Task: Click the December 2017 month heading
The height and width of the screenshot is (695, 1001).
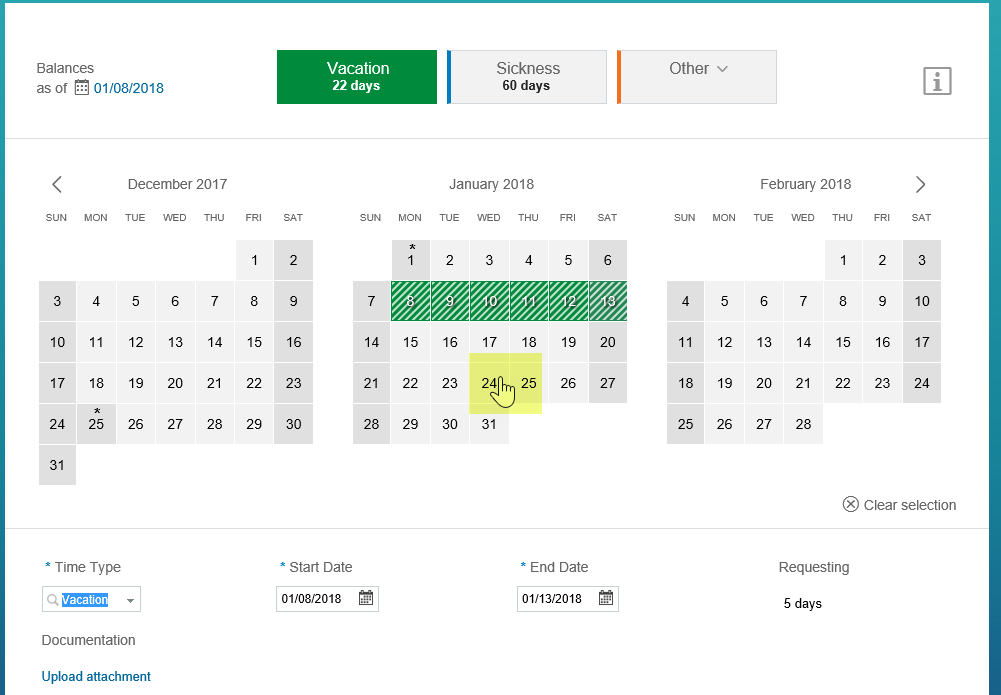Action: 177,184
